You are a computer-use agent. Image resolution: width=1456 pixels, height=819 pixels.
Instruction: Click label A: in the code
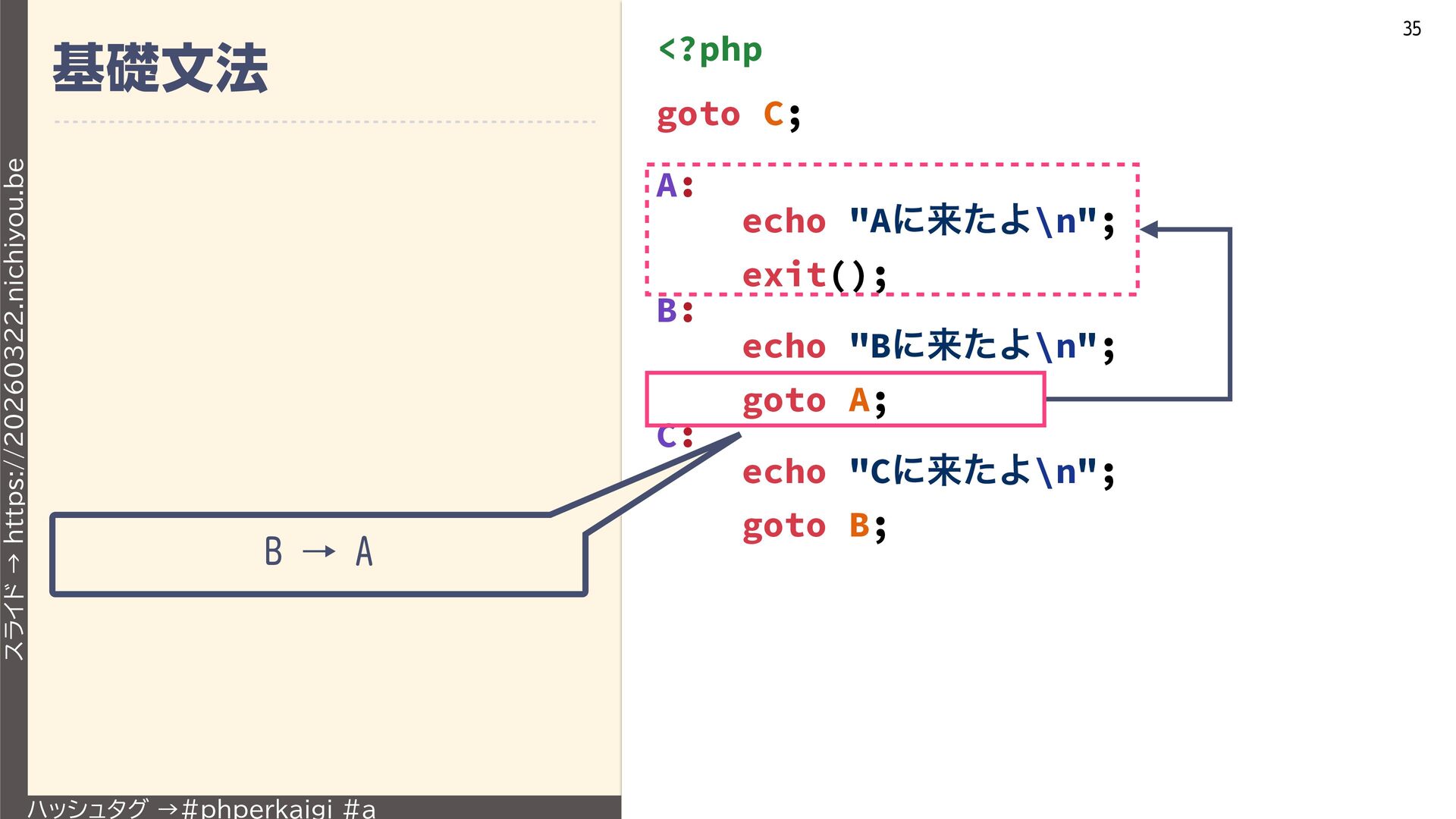click(x=674, y=186)
